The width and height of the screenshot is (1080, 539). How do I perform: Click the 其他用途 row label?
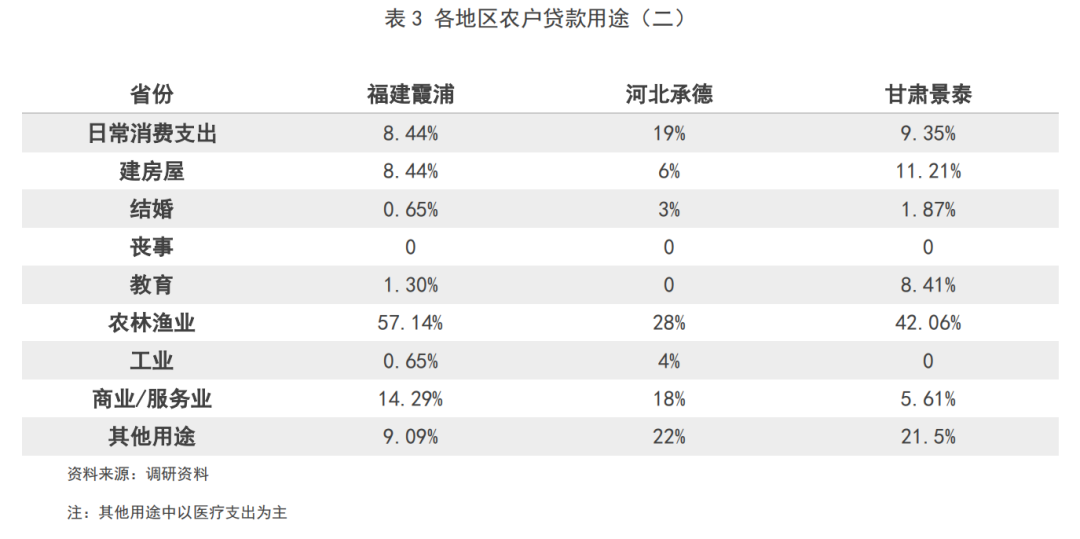[x=152, y=436]
